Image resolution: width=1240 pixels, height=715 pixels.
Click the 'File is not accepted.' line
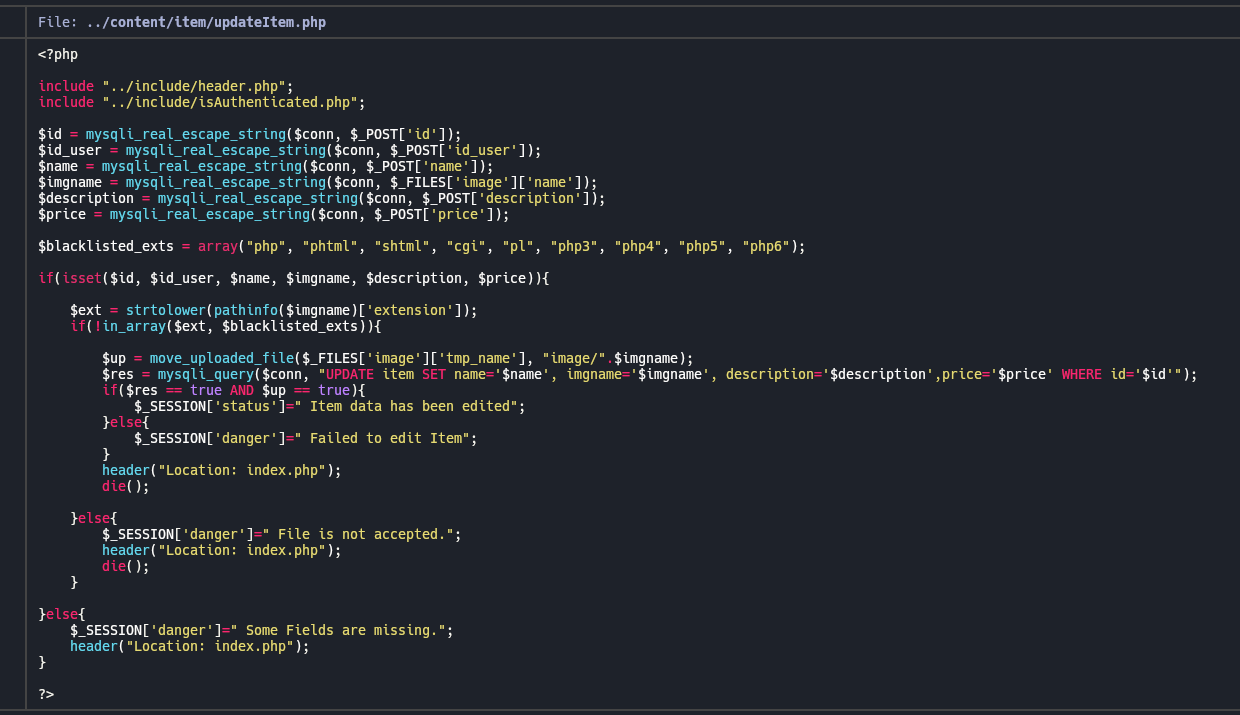click(x=282, y=534)
